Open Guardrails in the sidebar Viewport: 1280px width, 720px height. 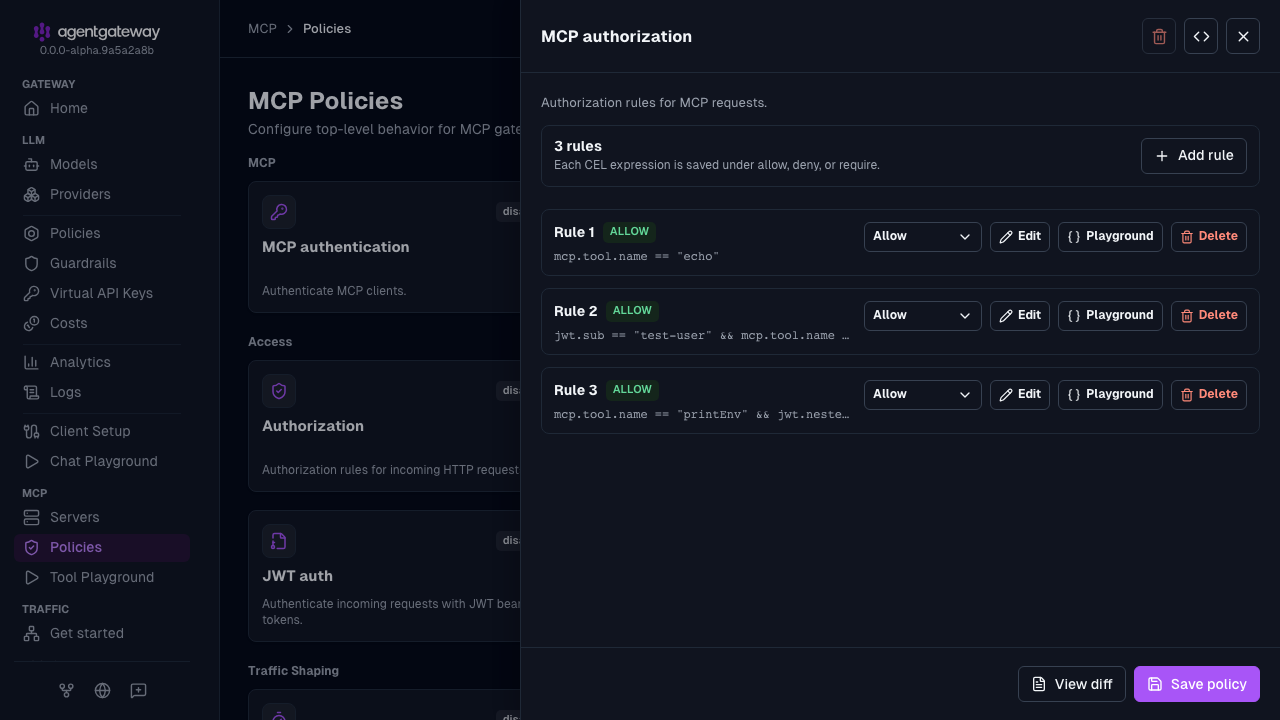tap(102, 263)
